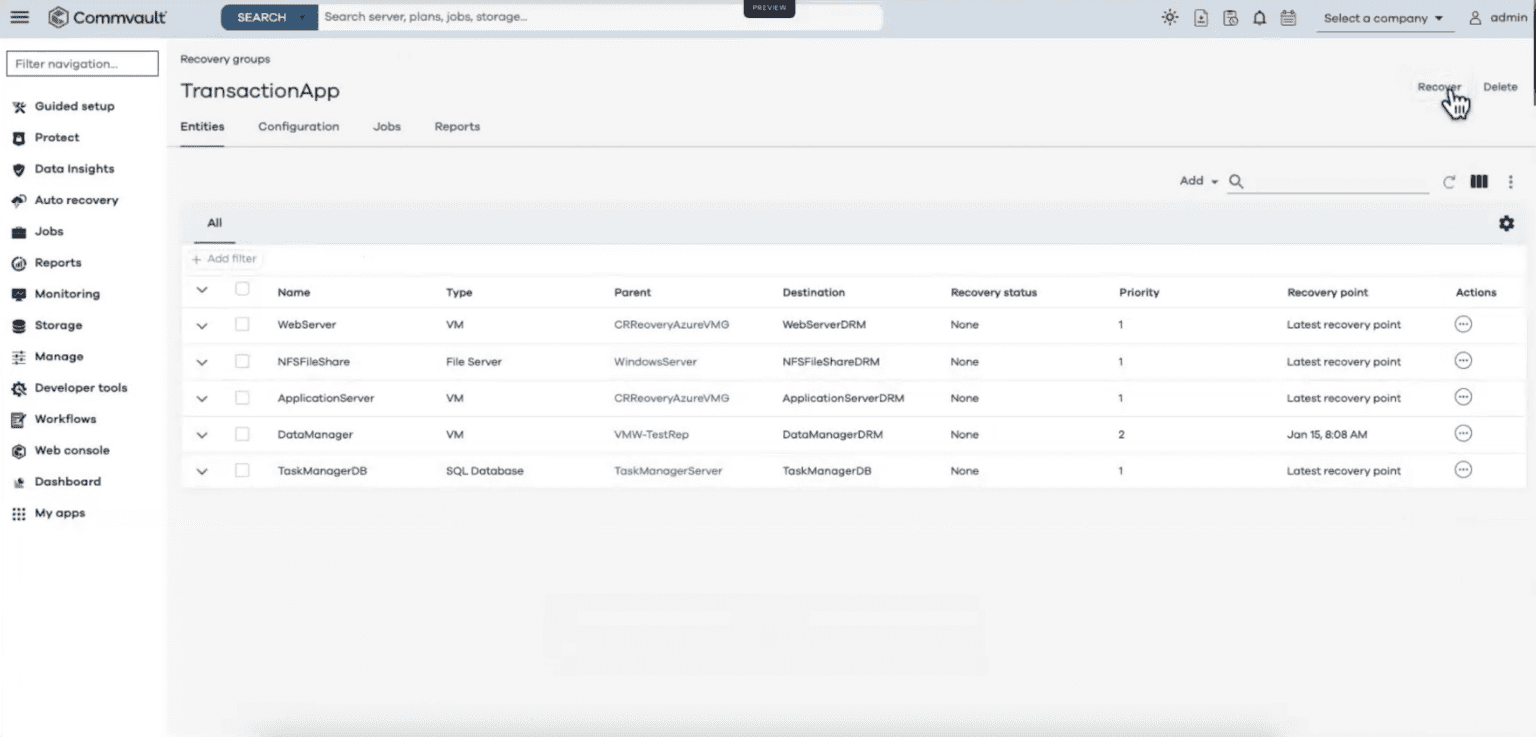Open the Web console
Image resolution: width=1536 pixels, height=737 pixels.
tap(70, 450)
